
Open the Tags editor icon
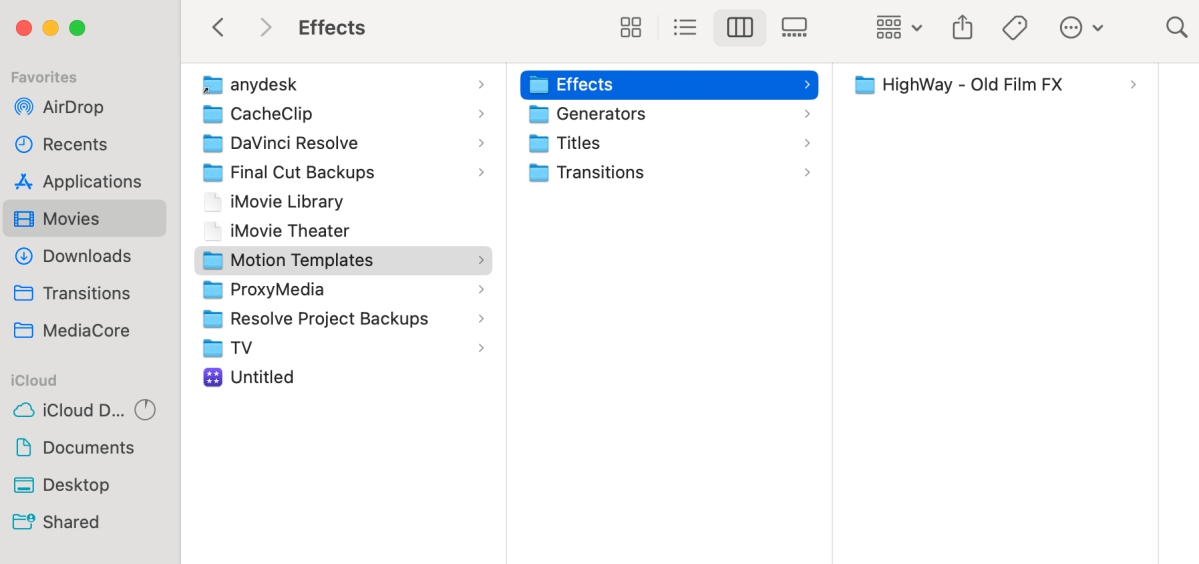tap(1015, 28)
